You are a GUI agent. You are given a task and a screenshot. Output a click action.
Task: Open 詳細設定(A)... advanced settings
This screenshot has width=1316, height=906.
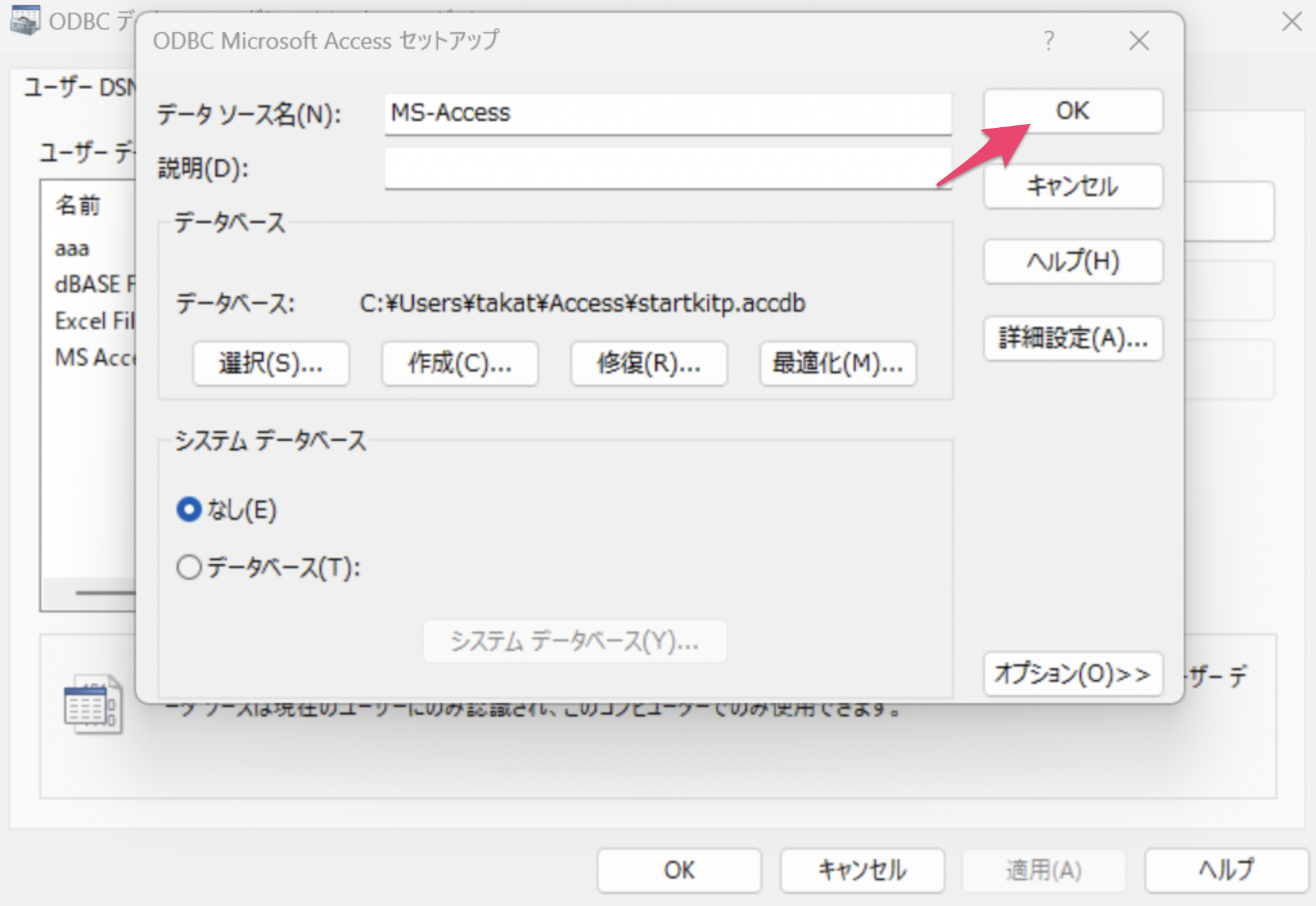click(1072, 338)
